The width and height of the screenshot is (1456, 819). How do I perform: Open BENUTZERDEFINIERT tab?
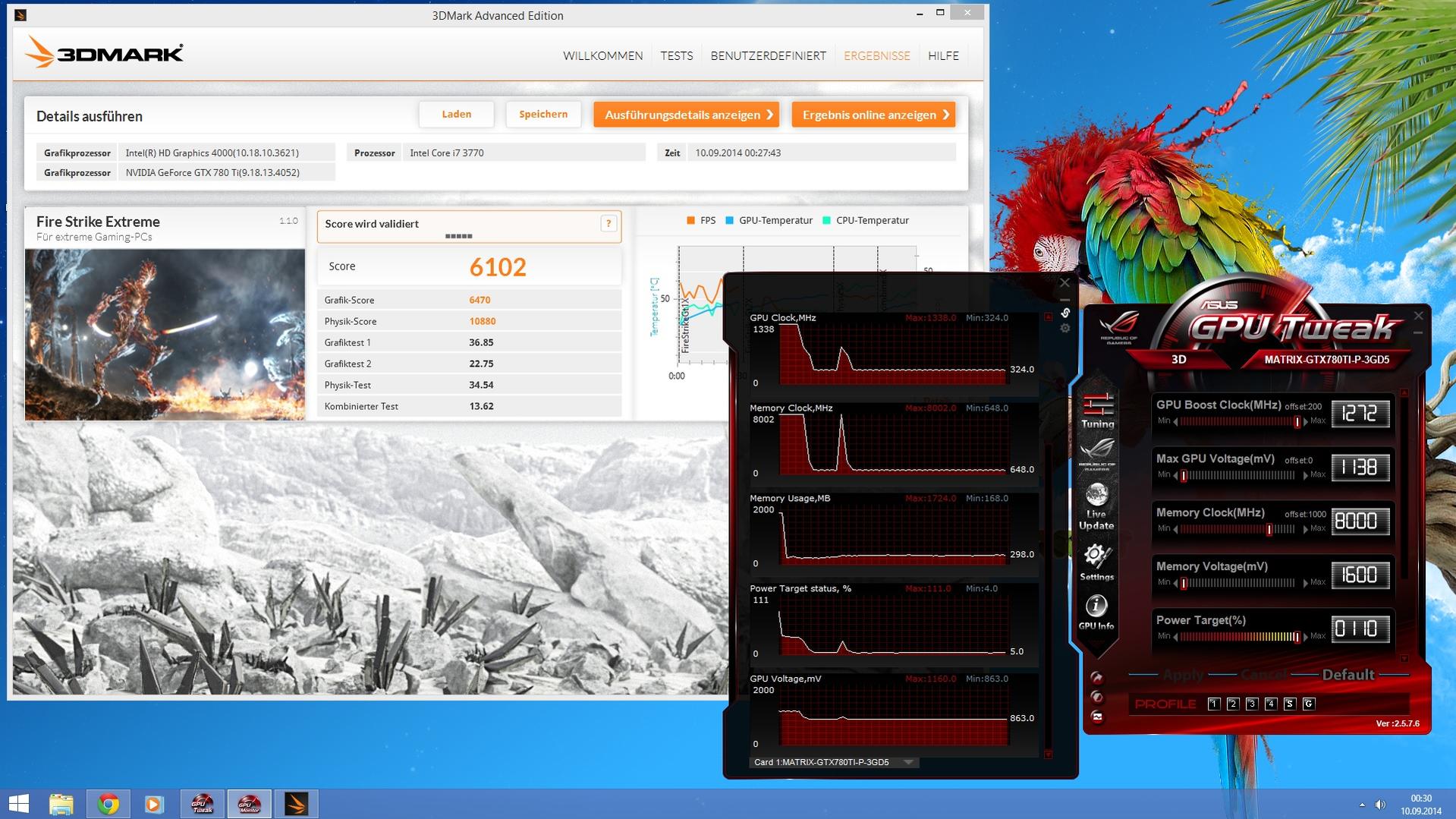click(768, 55)
